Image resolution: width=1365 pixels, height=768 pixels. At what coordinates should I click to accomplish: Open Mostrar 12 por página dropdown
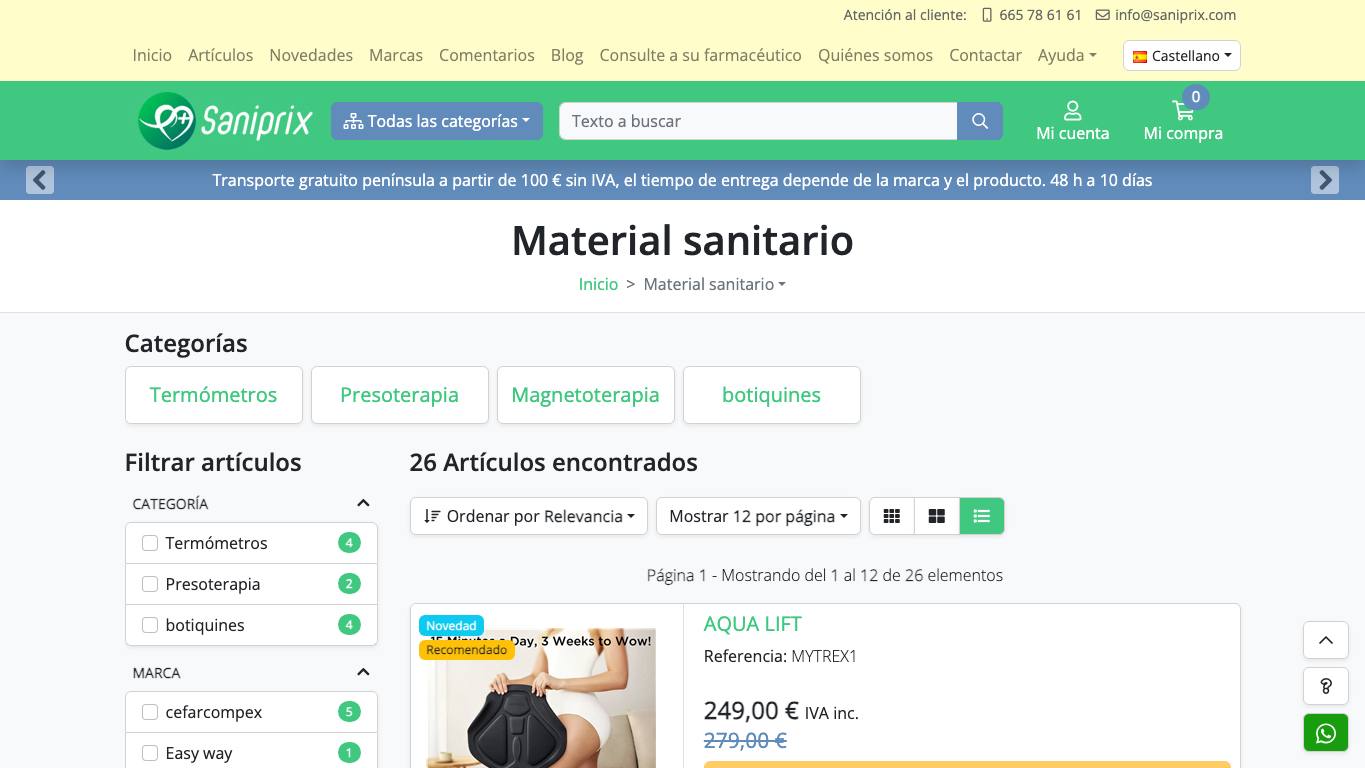pos(758,516)
